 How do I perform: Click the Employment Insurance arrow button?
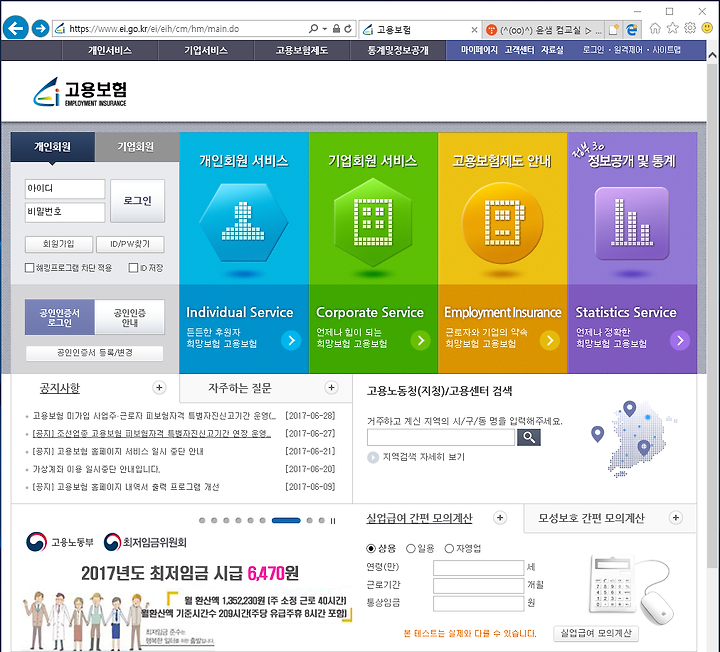pos(550,340)
